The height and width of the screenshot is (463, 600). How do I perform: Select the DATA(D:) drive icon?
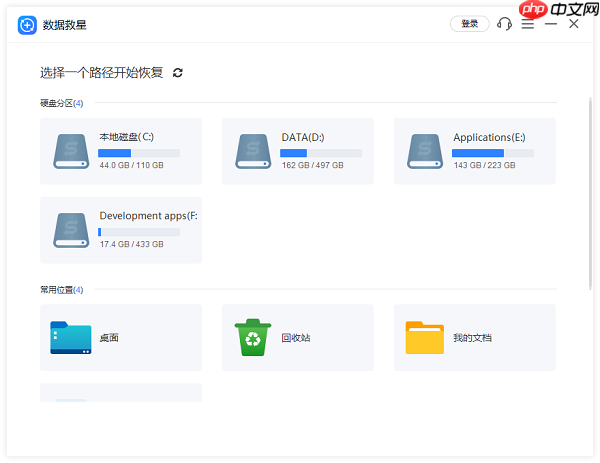click(253, 151)
